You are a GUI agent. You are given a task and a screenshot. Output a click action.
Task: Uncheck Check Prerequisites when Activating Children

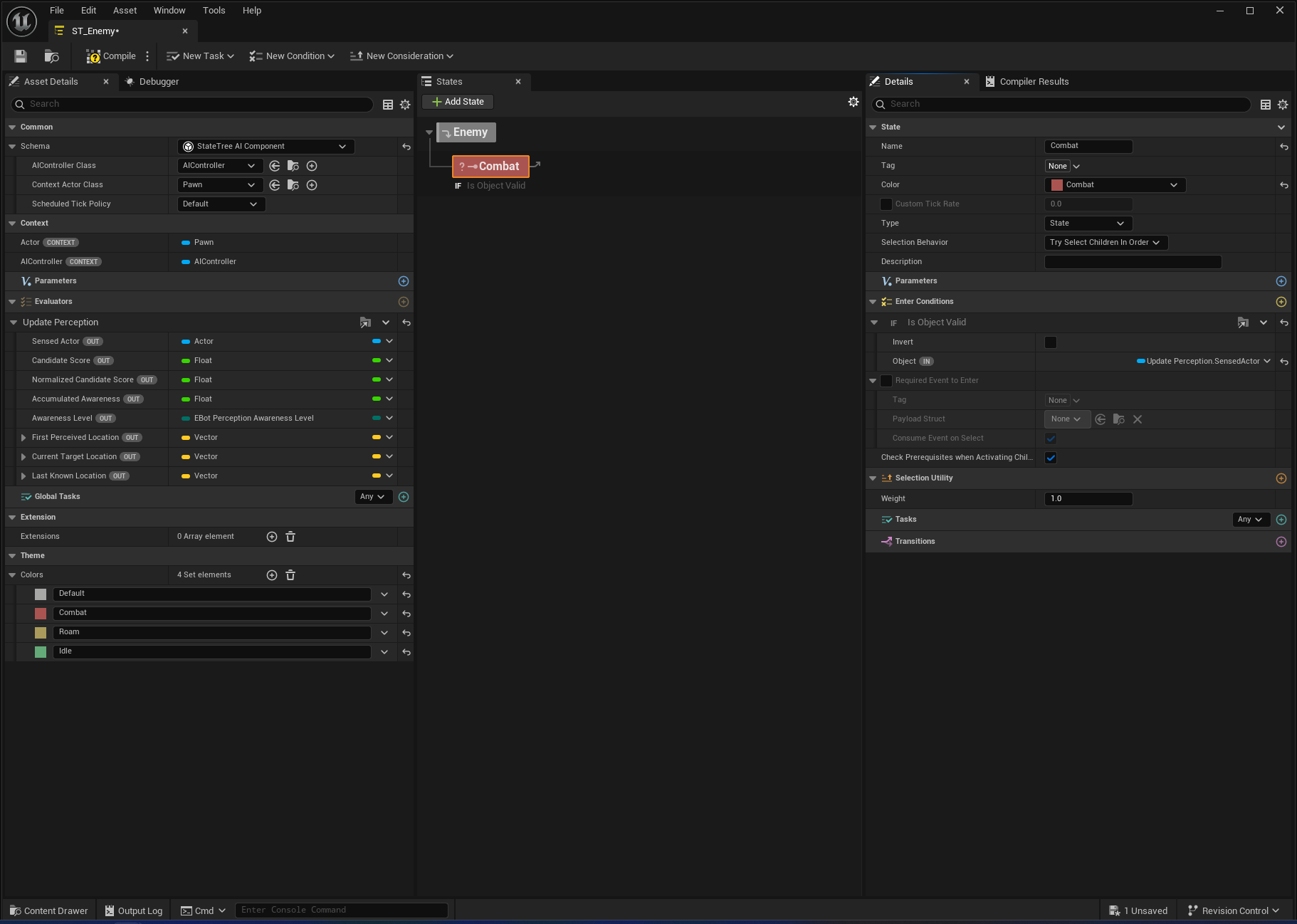tap(1050, 458)
